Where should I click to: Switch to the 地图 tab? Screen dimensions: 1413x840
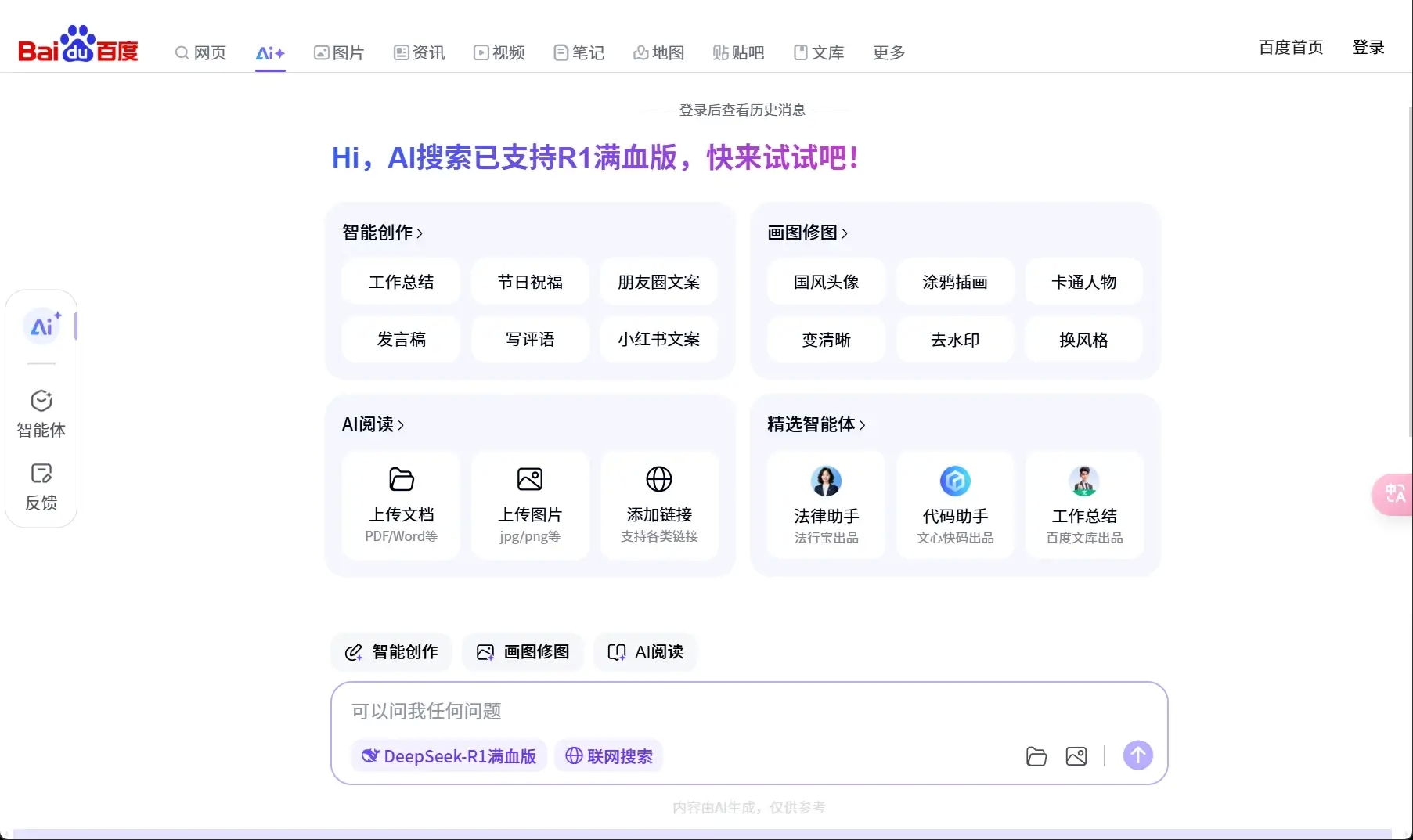pyautogui.click(x=659, y=52)
